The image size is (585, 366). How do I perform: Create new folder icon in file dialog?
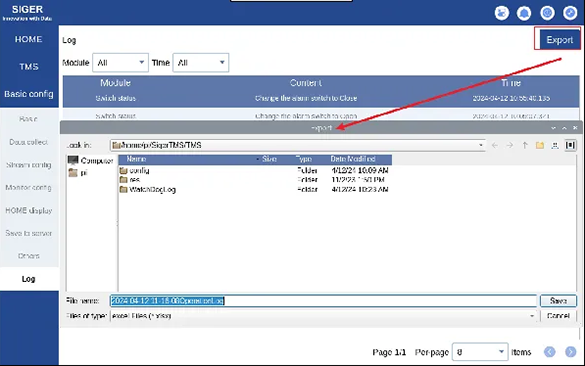[540, 145]
